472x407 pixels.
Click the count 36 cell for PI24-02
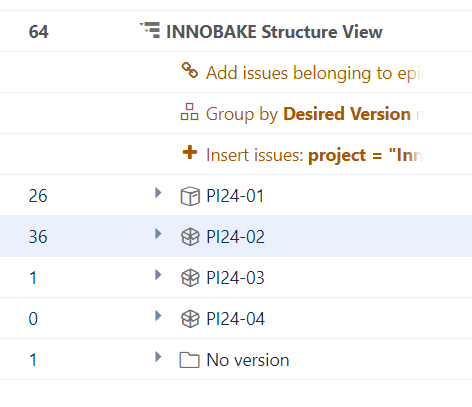coord(38,237)
